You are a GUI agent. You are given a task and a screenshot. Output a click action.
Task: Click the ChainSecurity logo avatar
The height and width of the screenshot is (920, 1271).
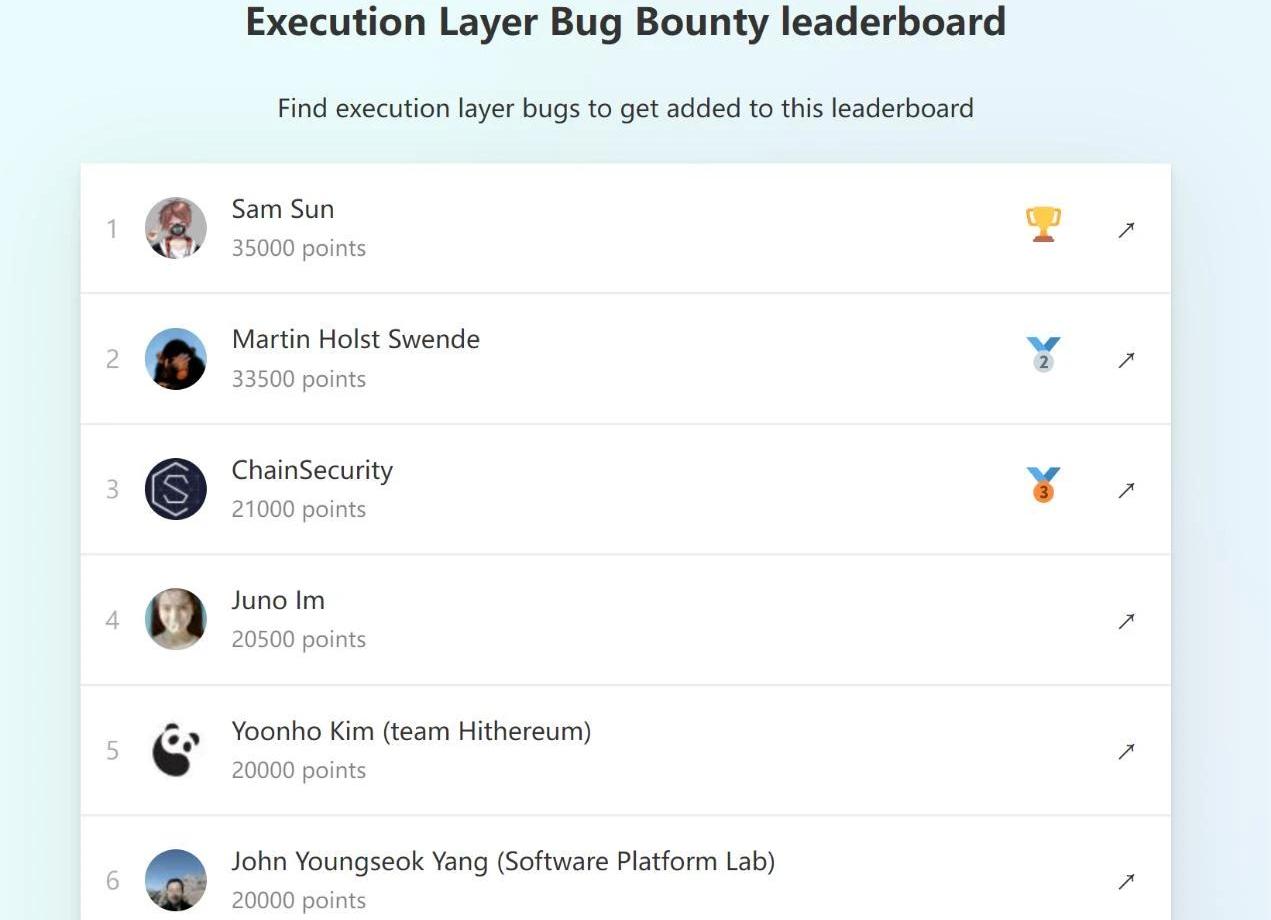[x=176, y=489]
